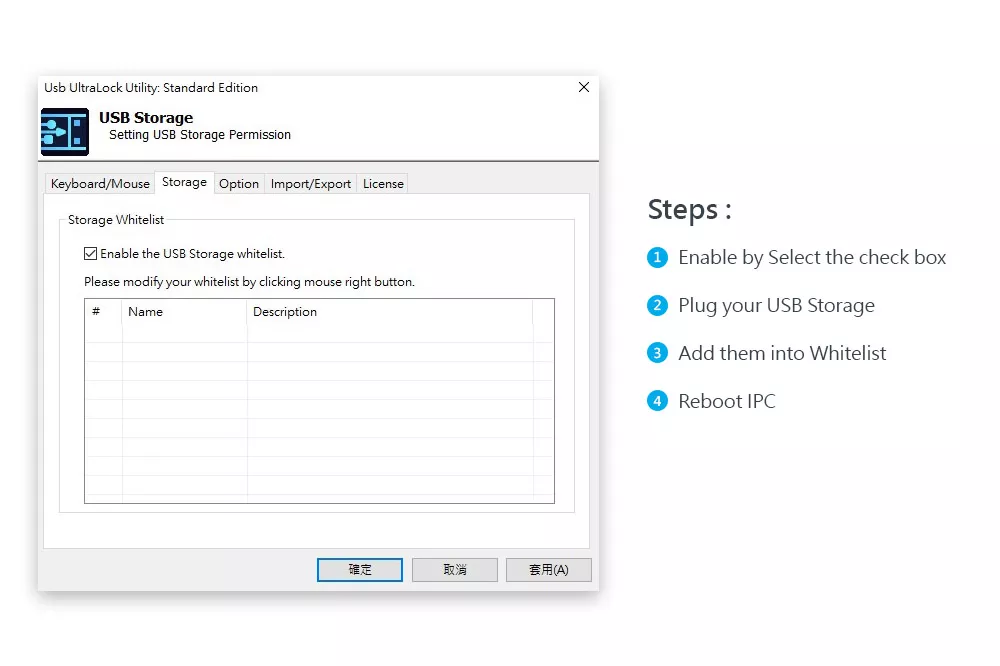Toggle the Enable USB Storage whitelist checkbox
Screen dimensions: 1000x666
91,254
